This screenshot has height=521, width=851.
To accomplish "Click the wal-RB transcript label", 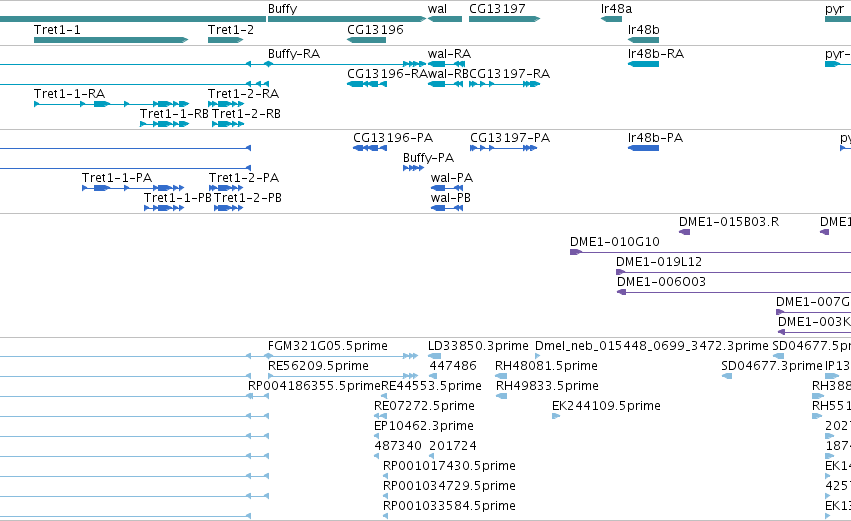I will click(x=448, y=74).
